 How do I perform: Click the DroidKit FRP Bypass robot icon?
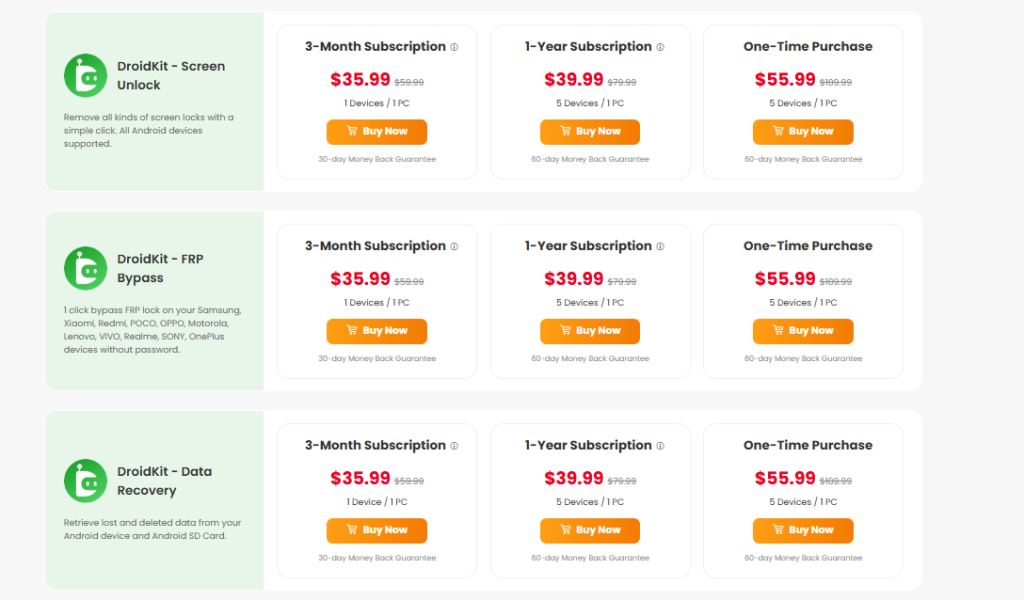click(86, 268)
